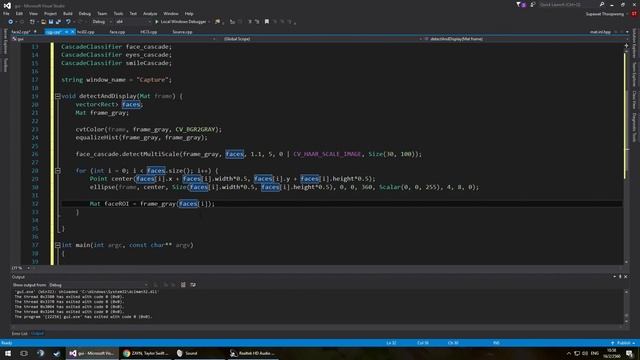Open the File menu
The image size is (640, 360).
tap(6, 13)
